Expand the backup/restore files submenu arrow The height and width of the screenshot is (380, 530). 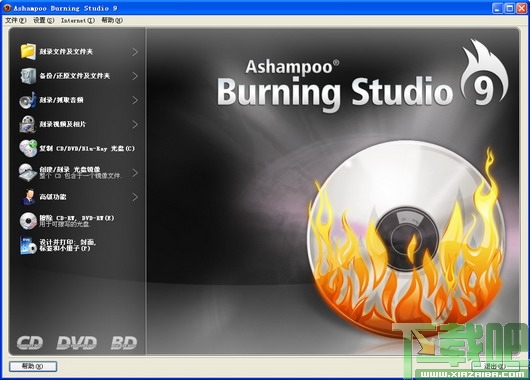pyautogui.click(x=135, y=76)
